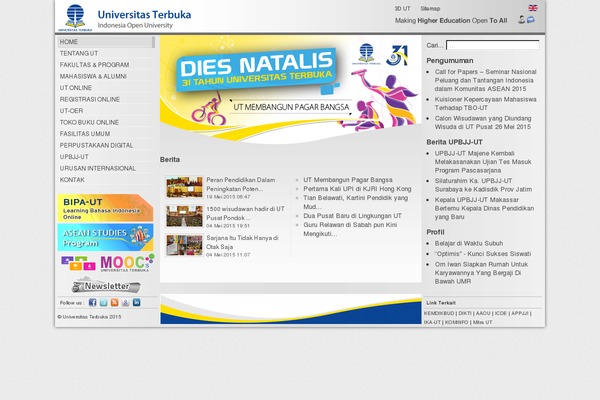Open 'UT Membangun Pagar Bangsa' news link
600x400 pixels.
pyautogui.click(x=348, y=180)
